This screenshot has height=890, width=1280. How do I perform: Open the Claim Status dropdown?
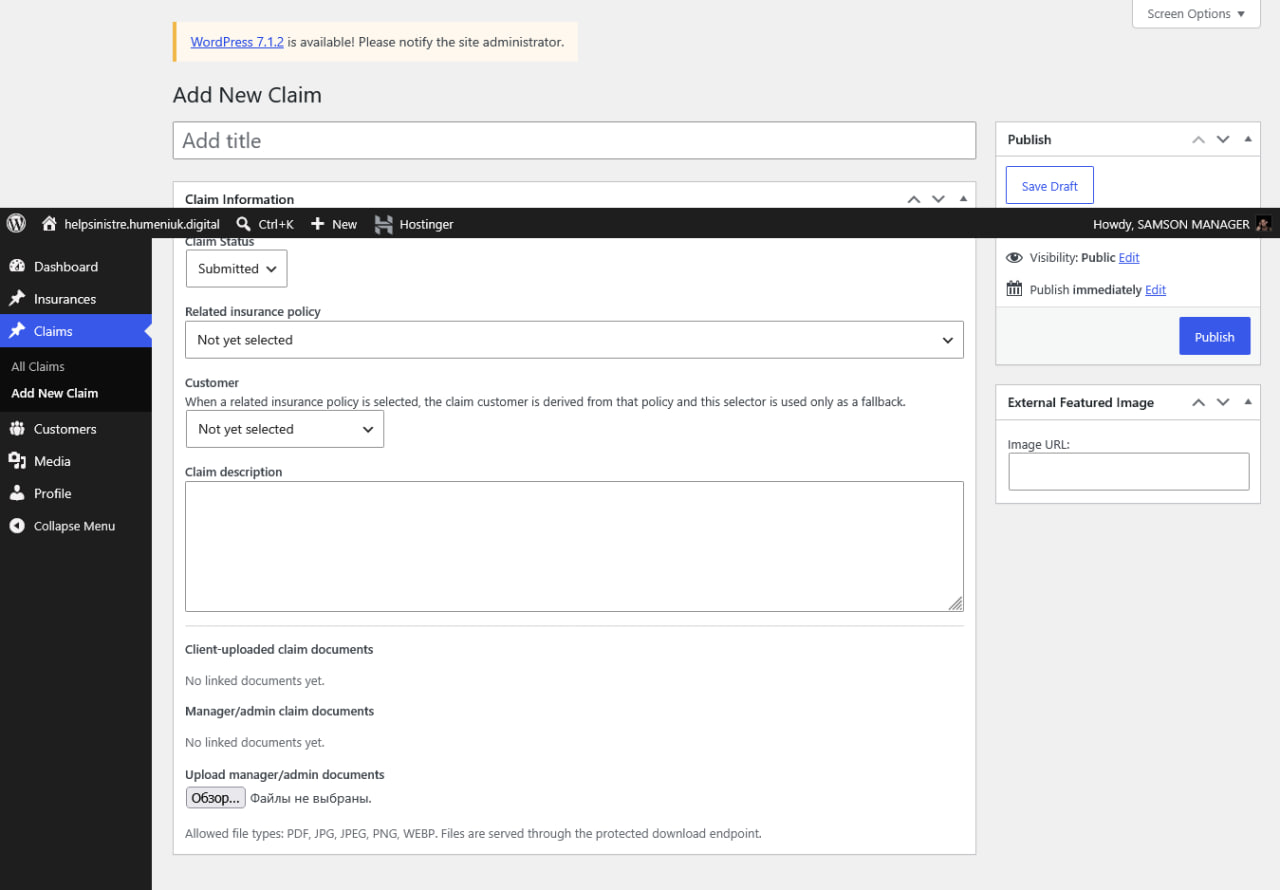coord(237,269)
